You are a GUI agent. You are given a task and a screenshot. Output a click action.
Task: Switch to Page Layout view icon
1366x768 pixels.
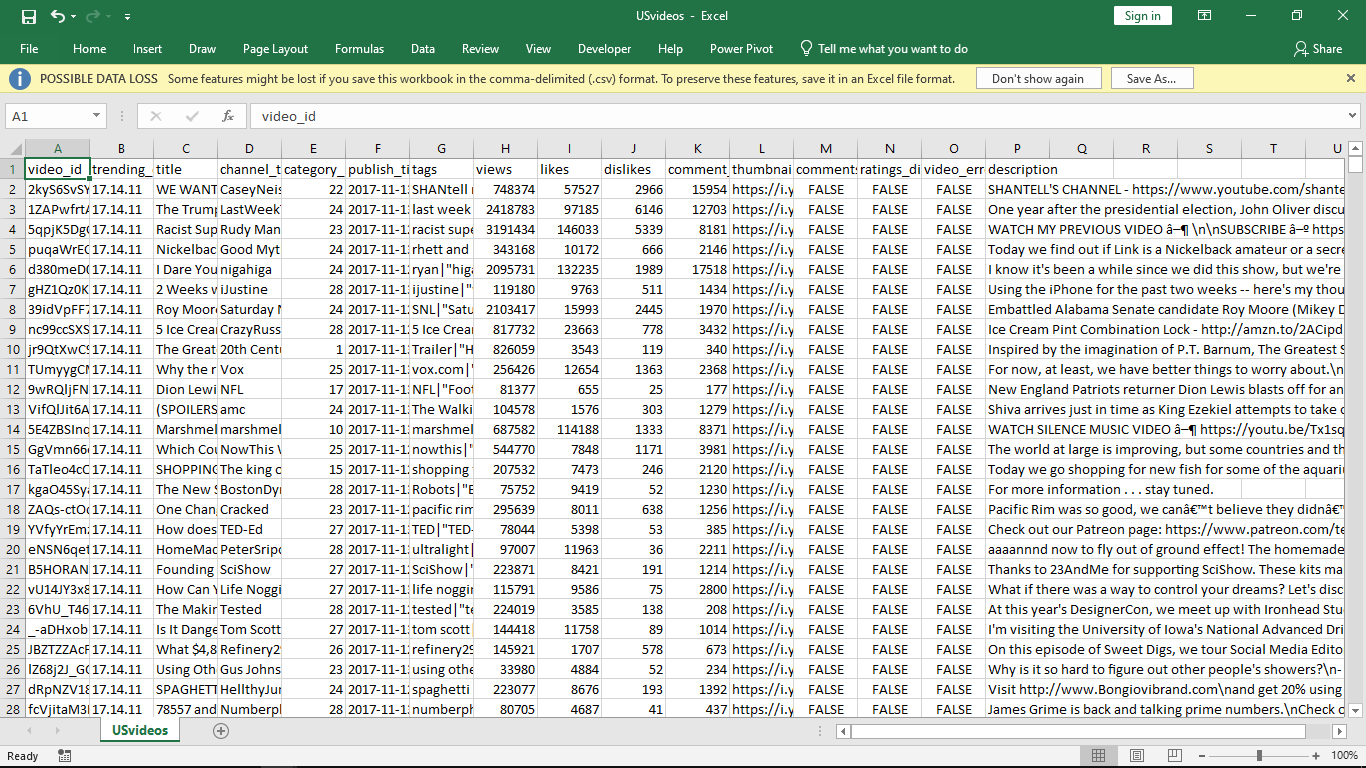point(1136,755)
